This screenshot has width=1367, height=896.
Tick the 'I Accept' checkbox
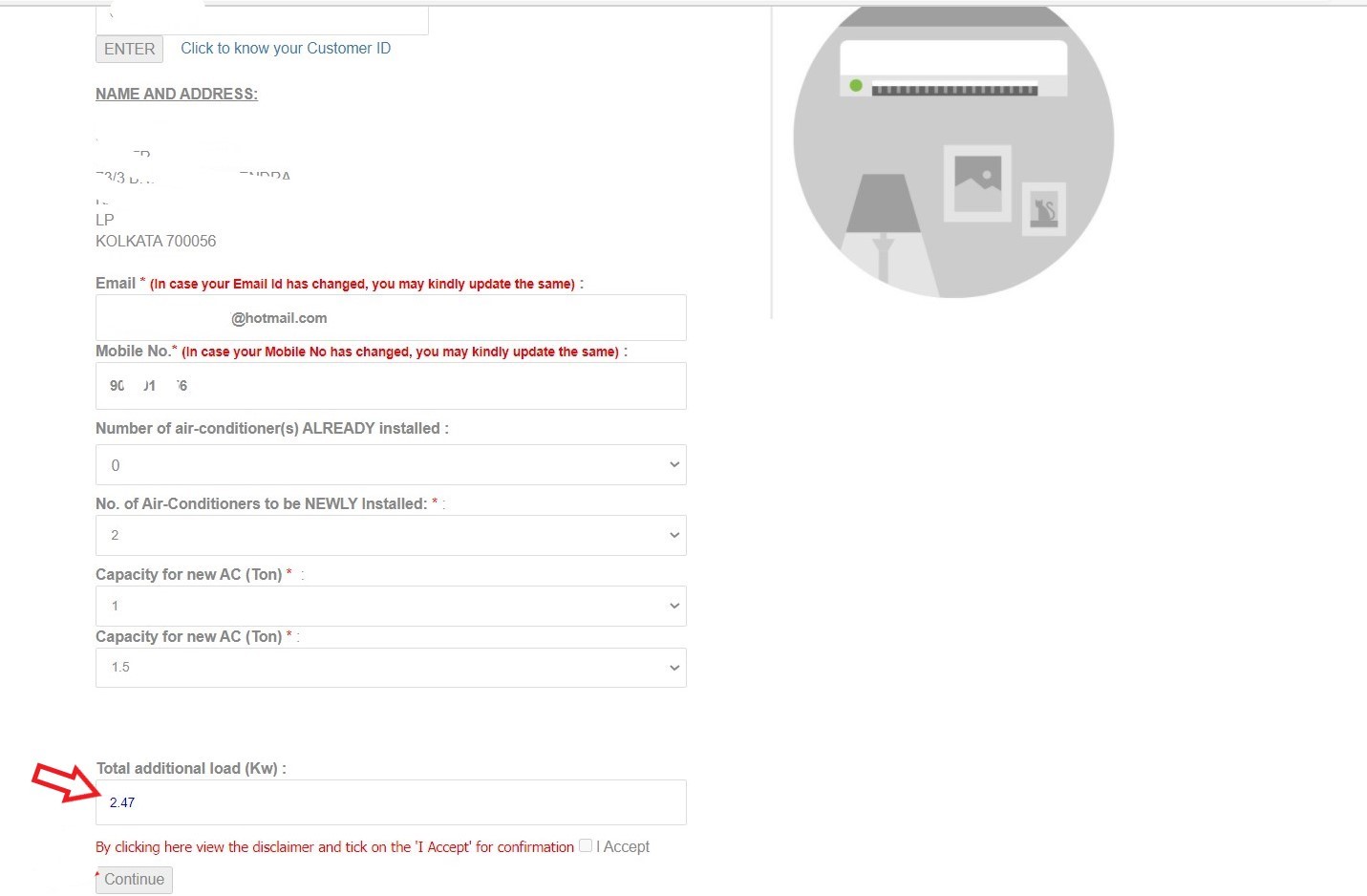pyautogui.click(x=586, y=845)
